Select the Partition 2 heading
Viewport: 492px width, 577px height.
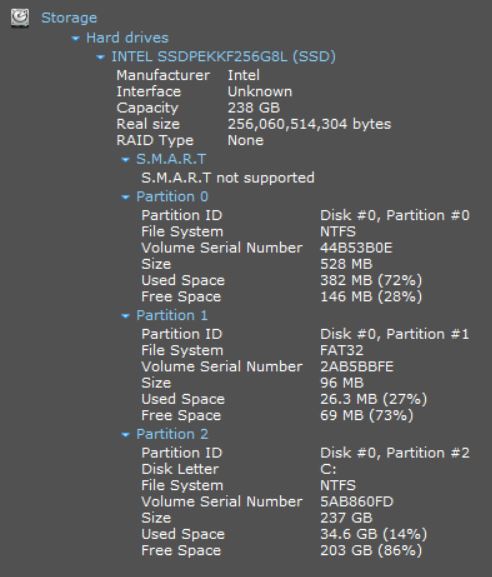[x=172, y=434]
